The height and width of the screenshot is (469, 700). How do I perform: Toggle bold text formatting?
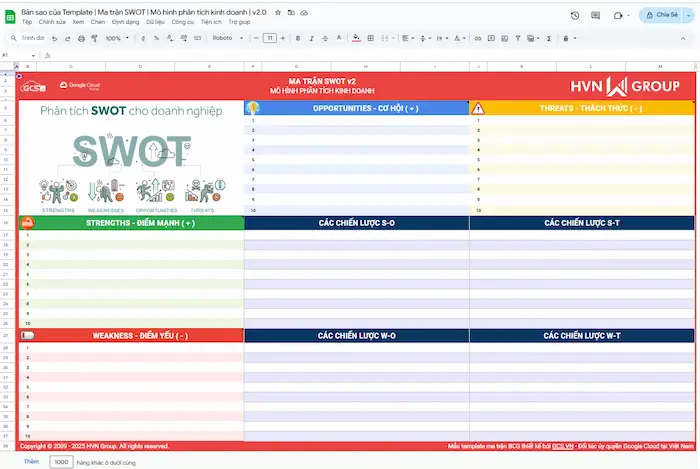coord(298,38)
